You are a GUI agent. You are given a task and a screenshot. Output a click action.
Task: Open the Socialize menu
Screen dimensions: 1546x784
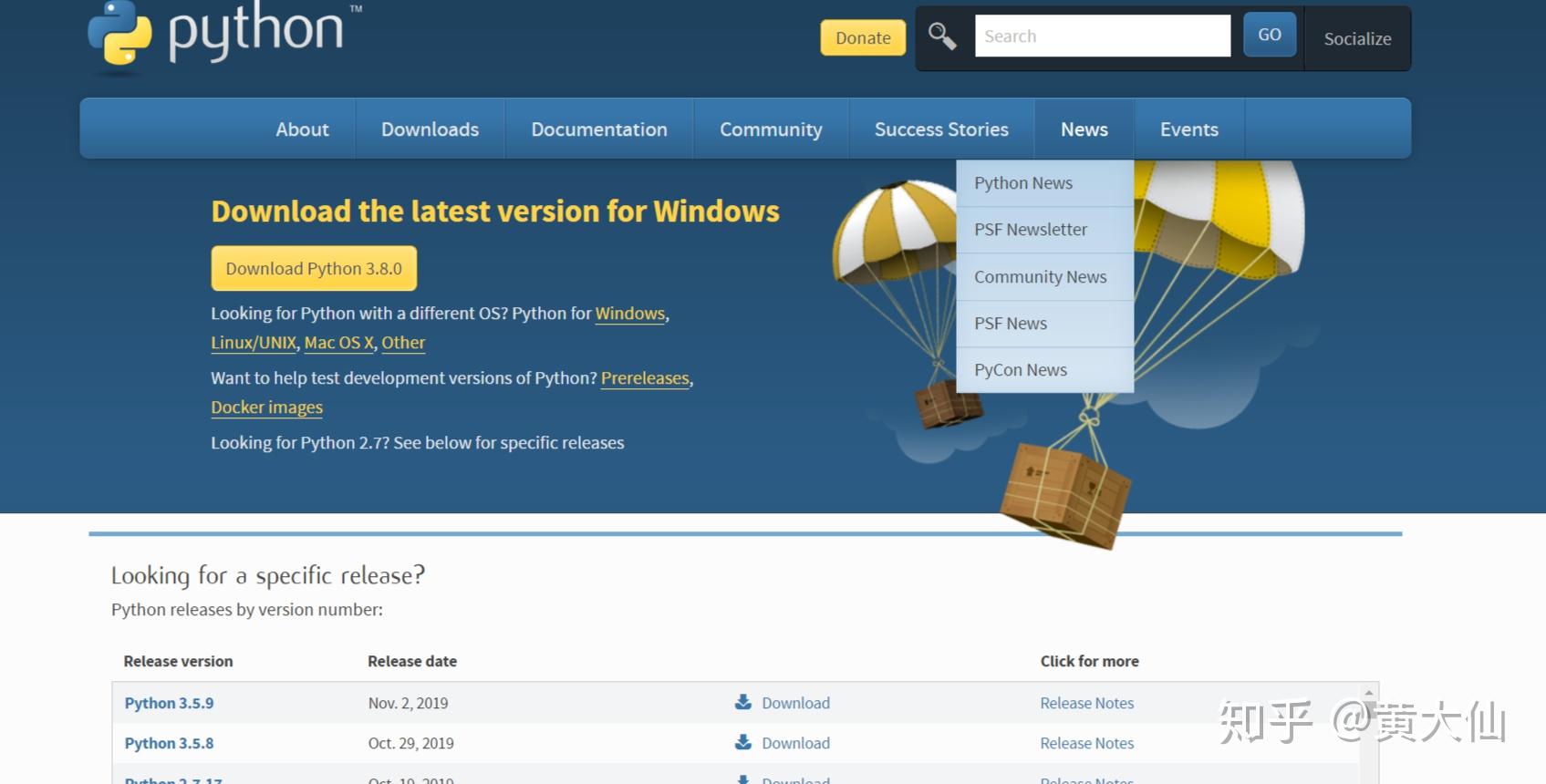pos(1357,38)
